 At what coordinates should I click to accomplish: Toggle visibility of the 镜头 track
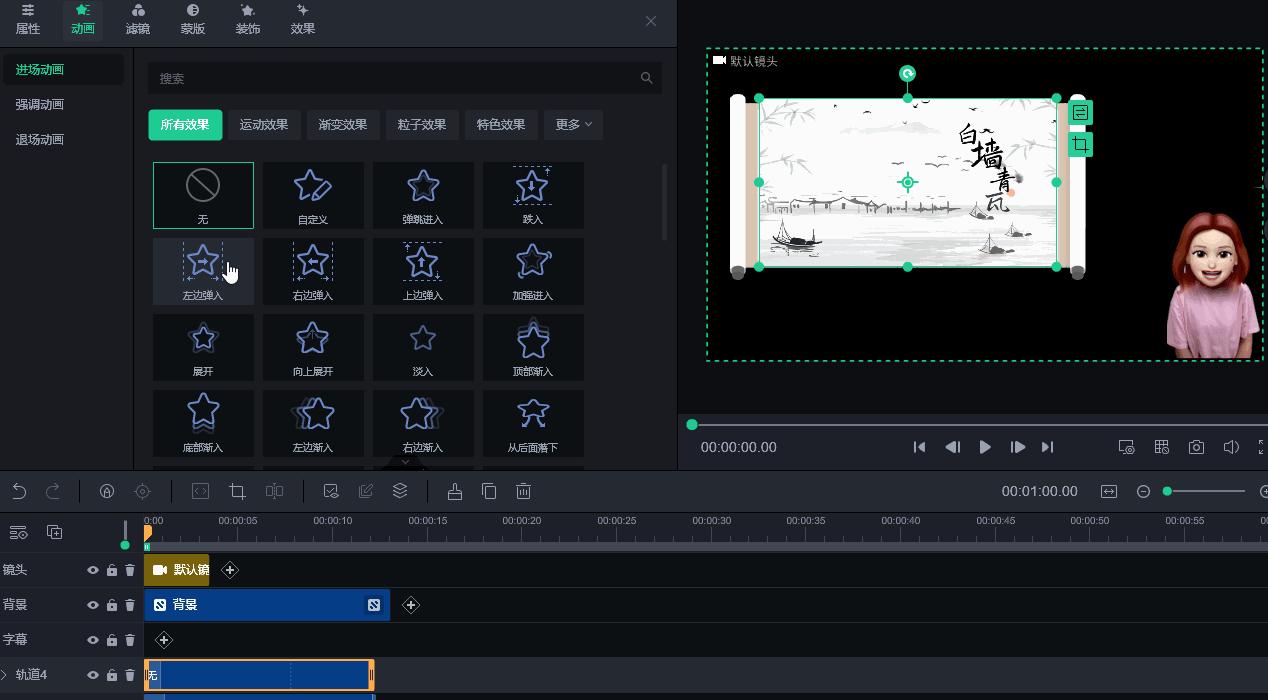tap(93, 570)
